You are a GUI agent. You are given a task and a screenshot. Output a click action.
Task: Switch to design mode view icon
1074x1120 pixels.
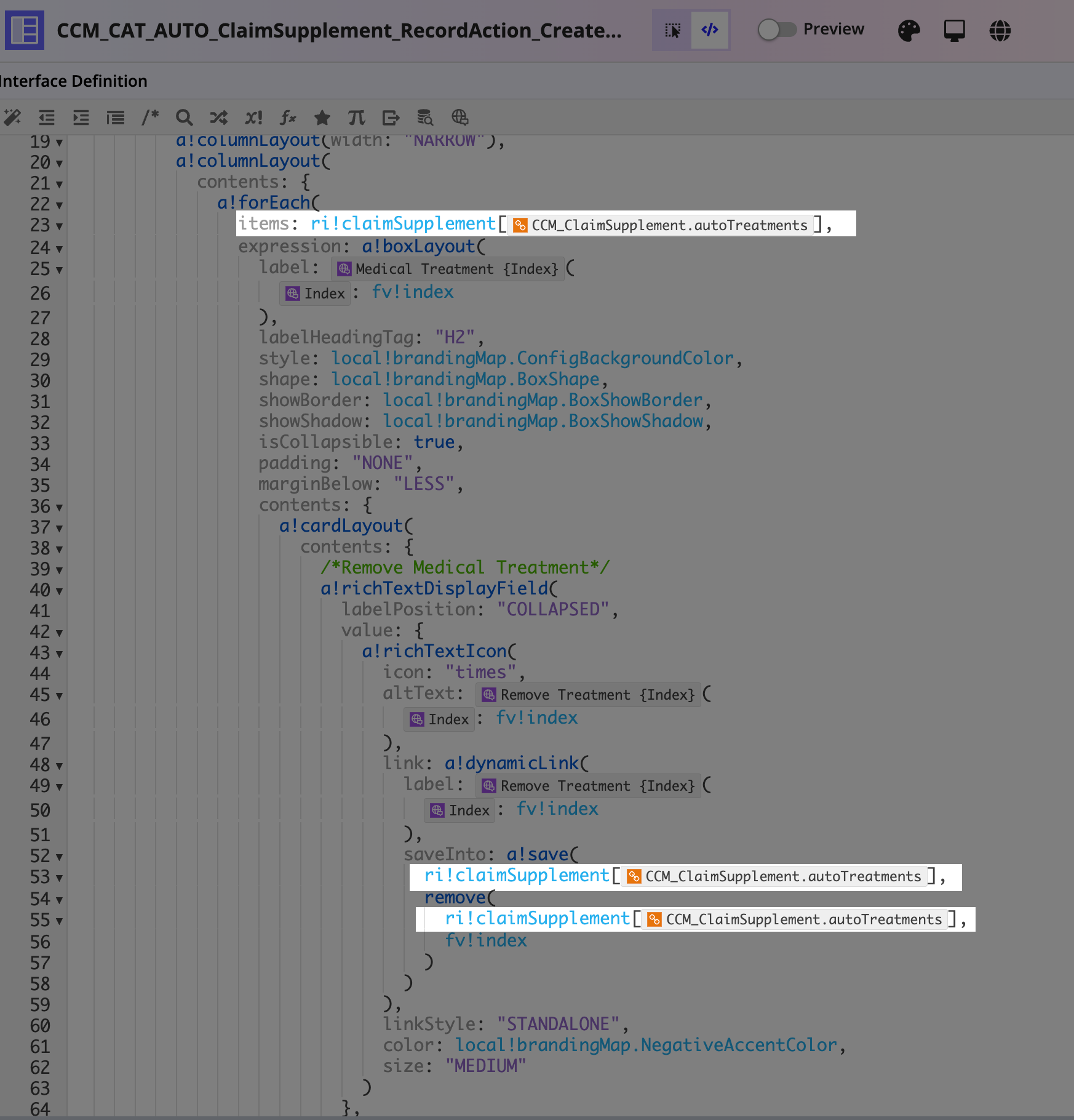[x=672, y=30]
